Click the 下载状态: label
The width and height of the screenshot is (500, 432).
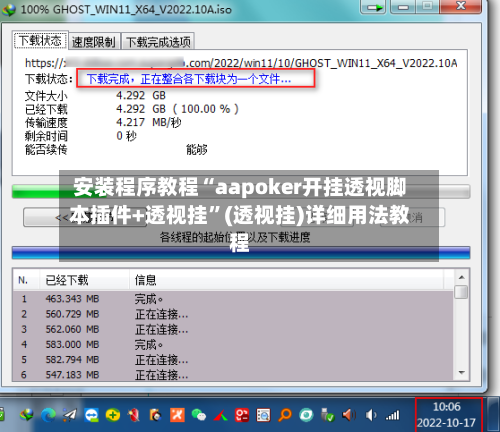[x=49, y=79]
